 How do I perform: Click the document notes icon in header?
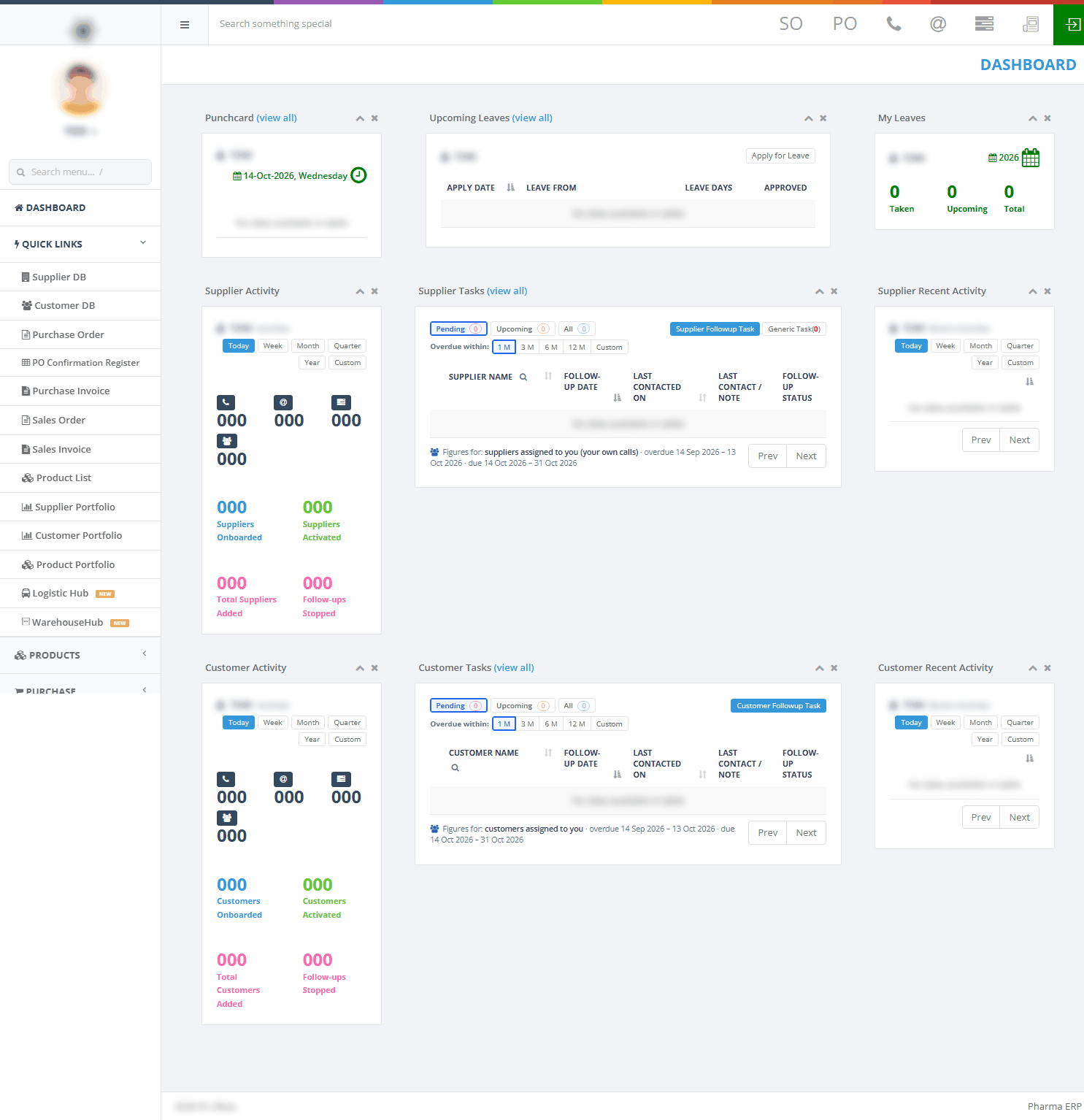pos(1031,24)
